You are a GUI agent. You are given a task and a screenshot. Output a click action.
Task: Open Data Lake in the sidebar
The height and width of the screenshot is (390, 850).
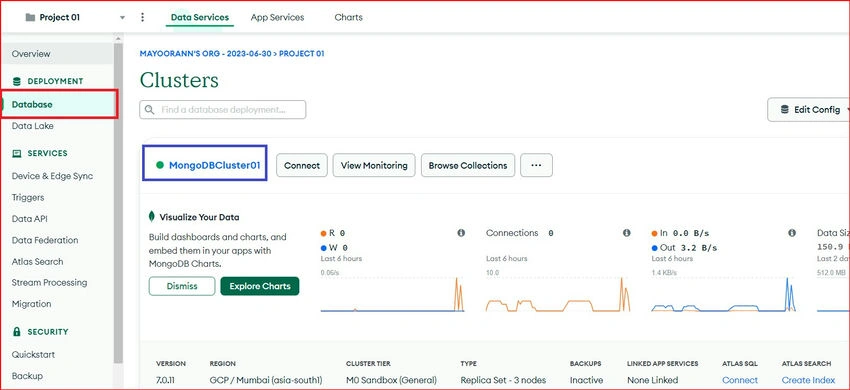(x=33, y=126)
